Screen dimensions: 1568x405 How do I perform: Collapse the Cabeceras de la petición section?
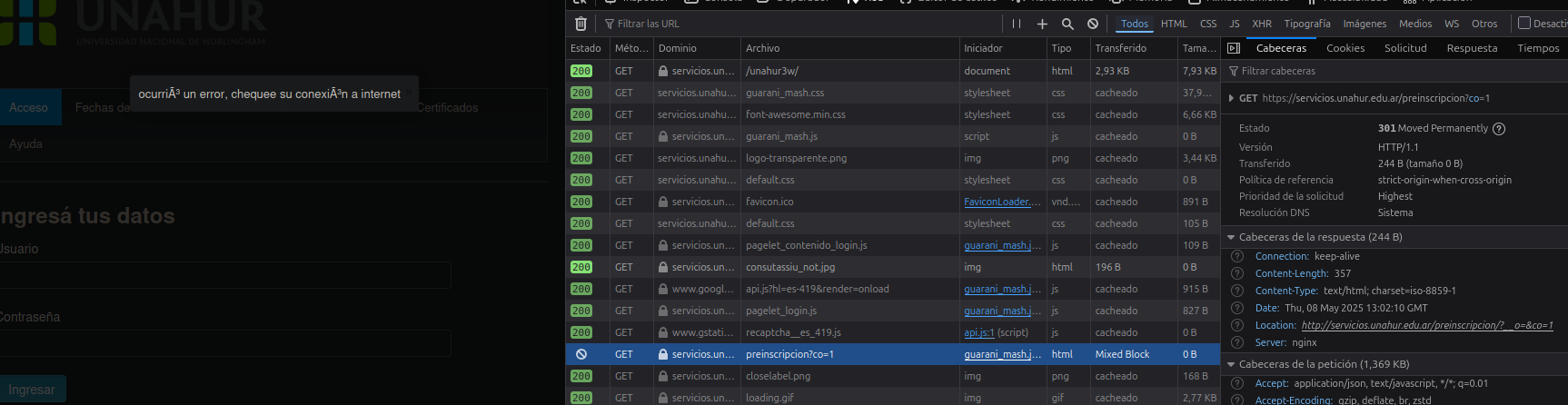[1231, 364]
